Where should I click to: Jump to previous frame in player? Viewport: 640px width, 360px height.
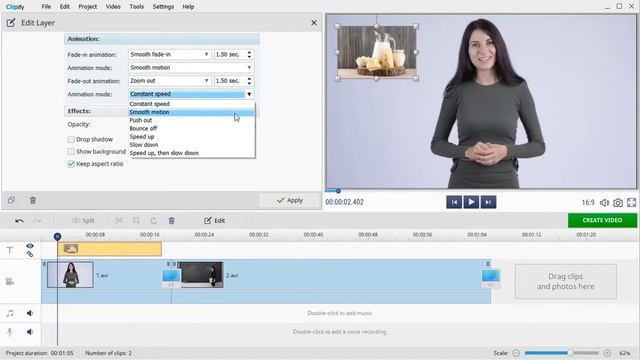tap(454, 202)
